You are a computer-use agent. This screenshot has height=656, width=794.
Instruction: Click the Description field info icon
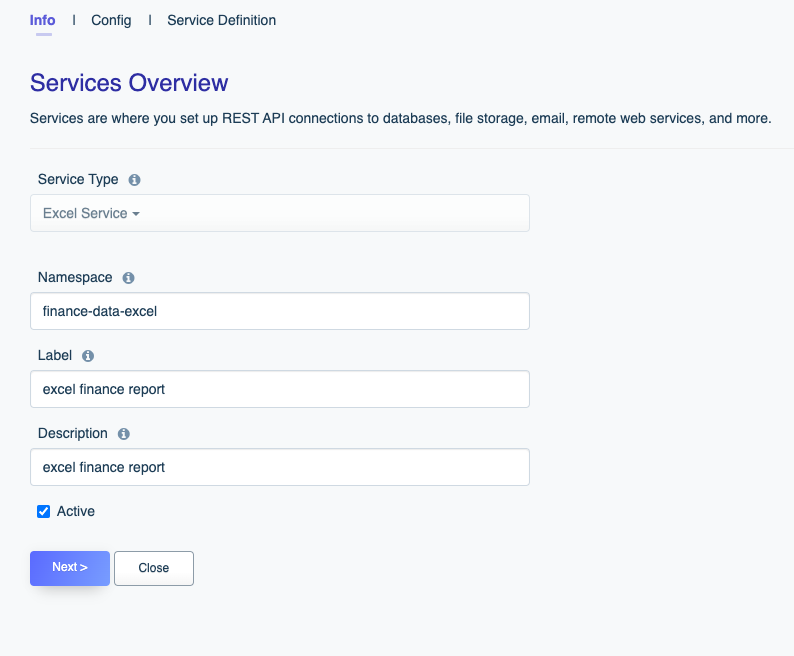[x=124, y=434]
